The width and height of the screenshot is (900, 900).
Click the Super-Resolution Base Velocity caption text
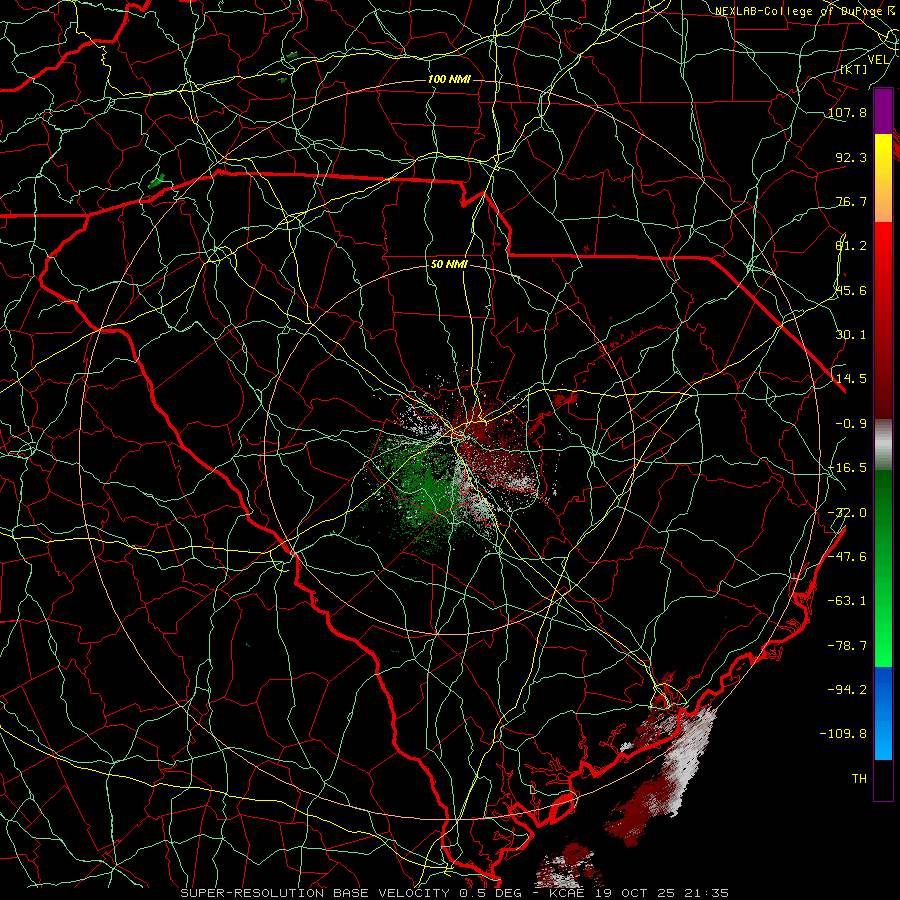[455, 893]
